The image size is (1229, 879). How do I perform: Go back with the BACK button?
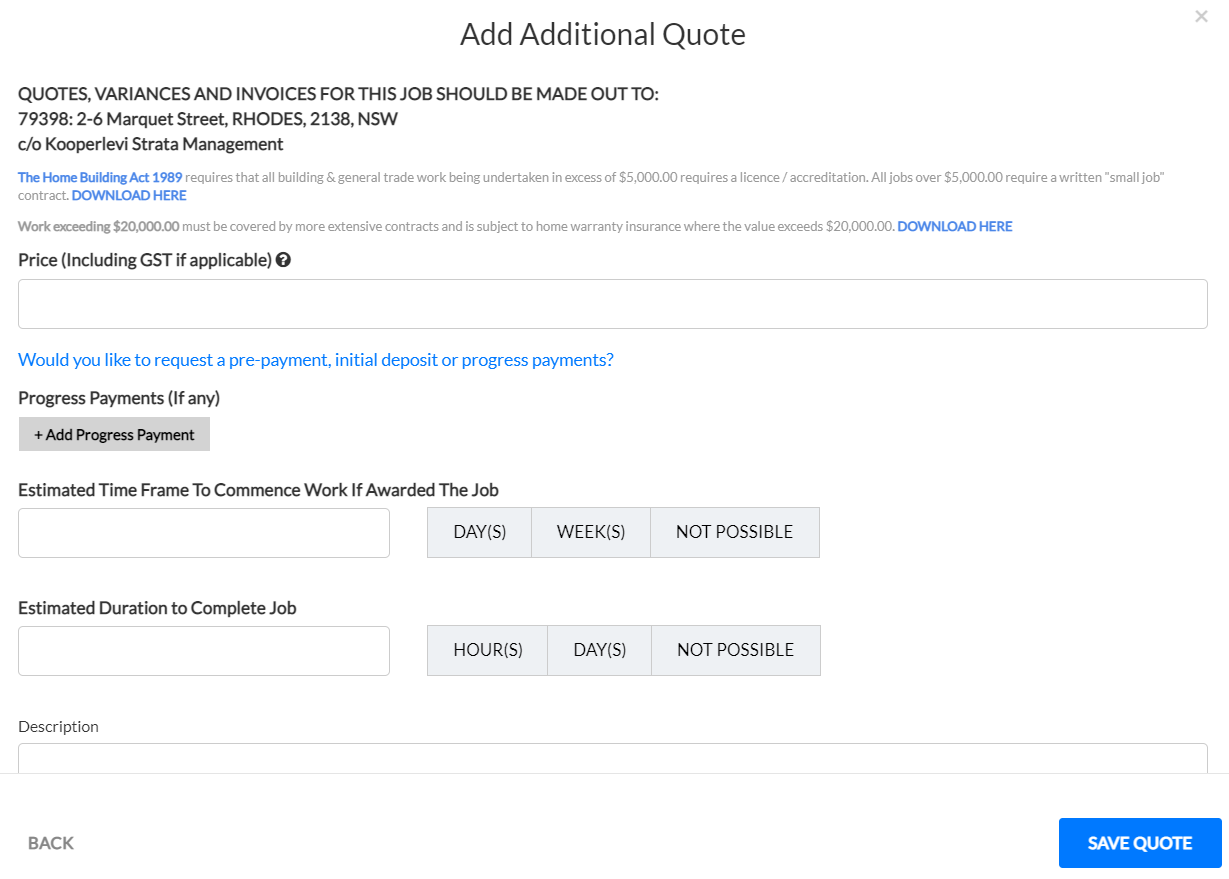51,843
